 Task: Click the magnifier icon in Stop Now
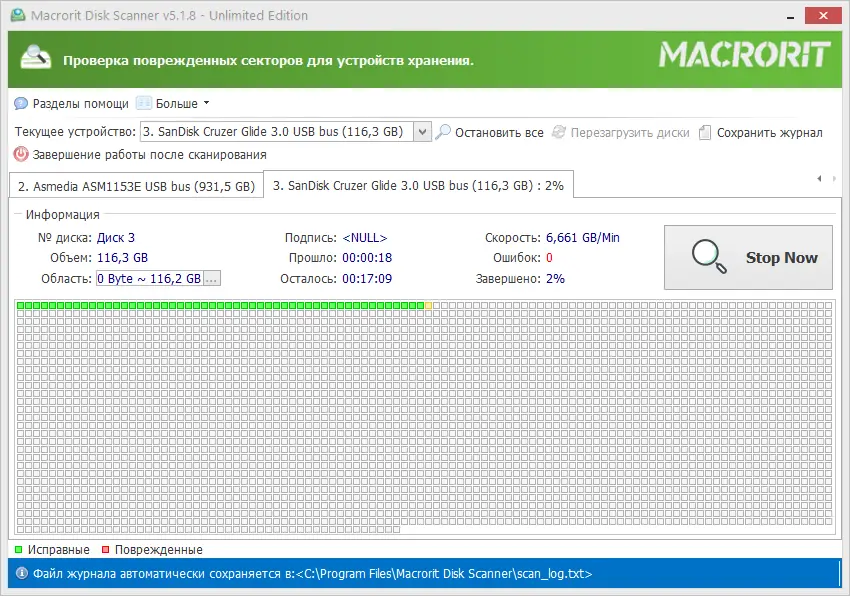tap(709, 257)
